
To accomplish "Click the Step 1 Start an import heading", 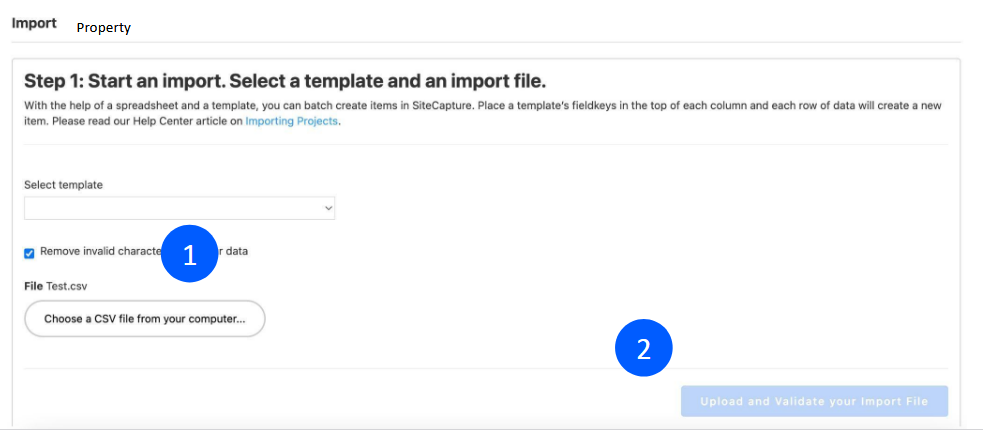I will [x=285, y=81].
